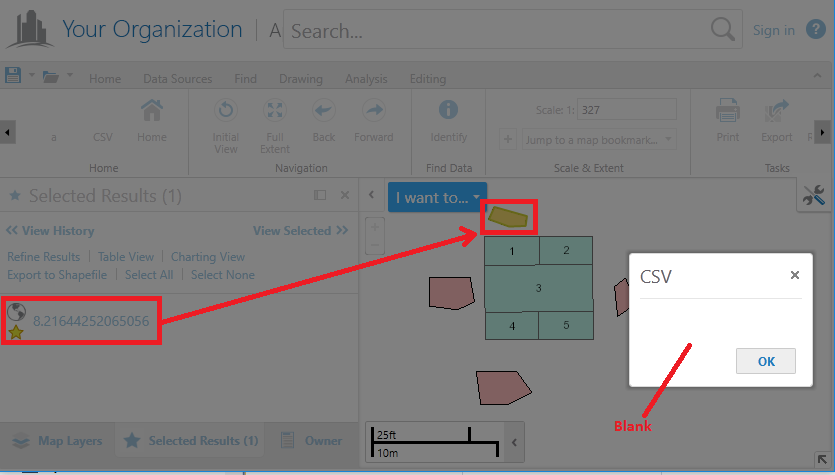Click Select None link
835x475 pixels.
[223, 275]
